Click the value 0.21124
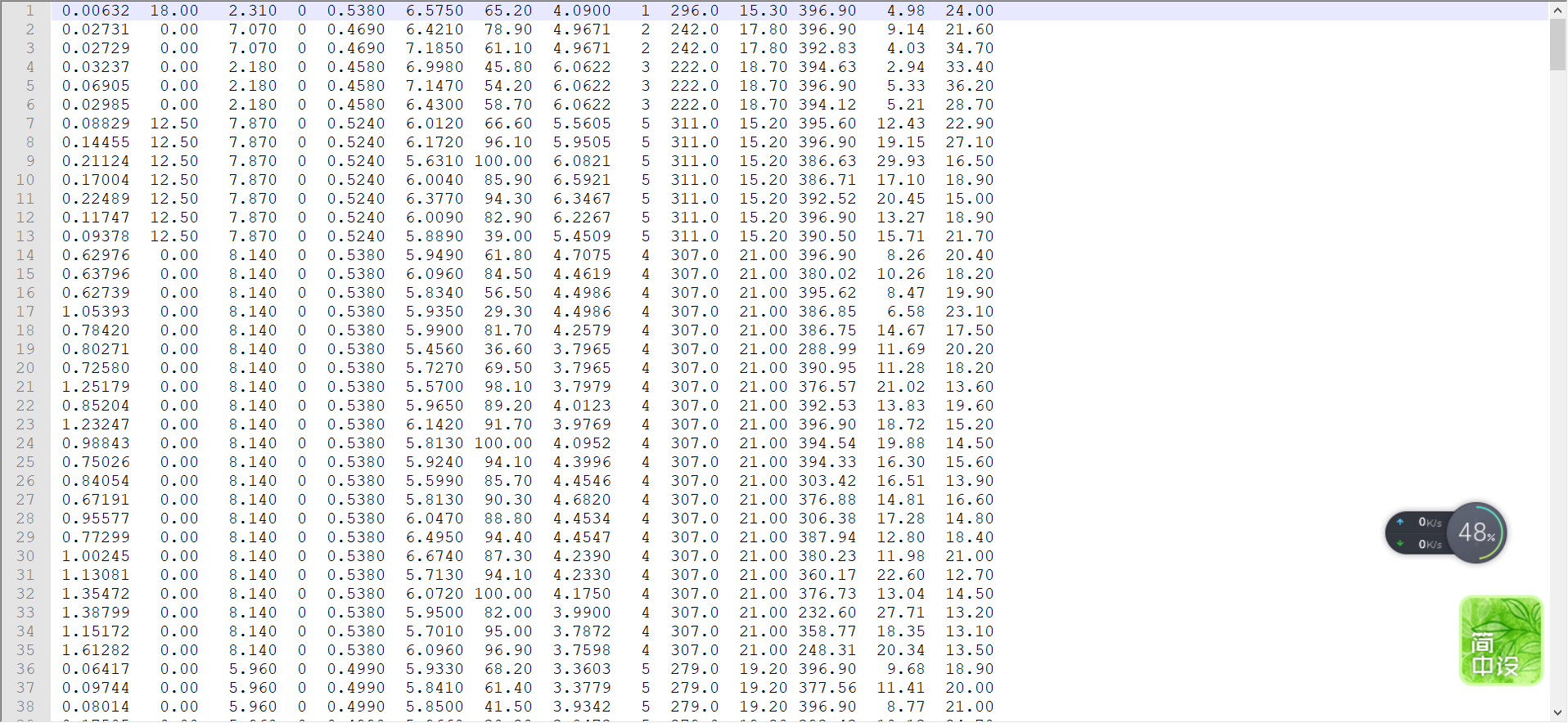 [x=96, y=161]
